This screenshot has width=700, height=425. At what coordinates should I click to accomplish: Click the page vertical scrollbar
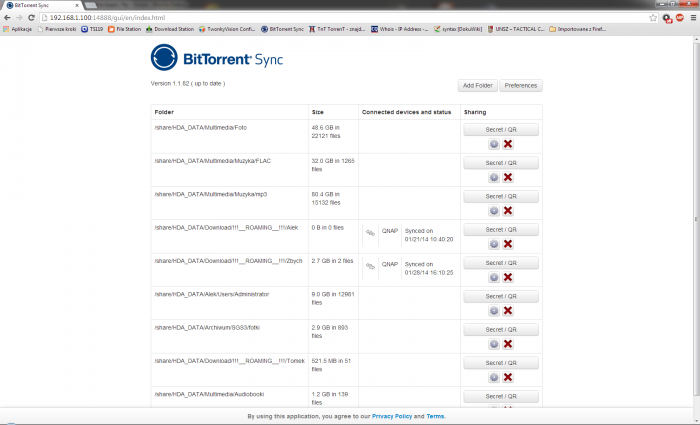pos(696,219)
